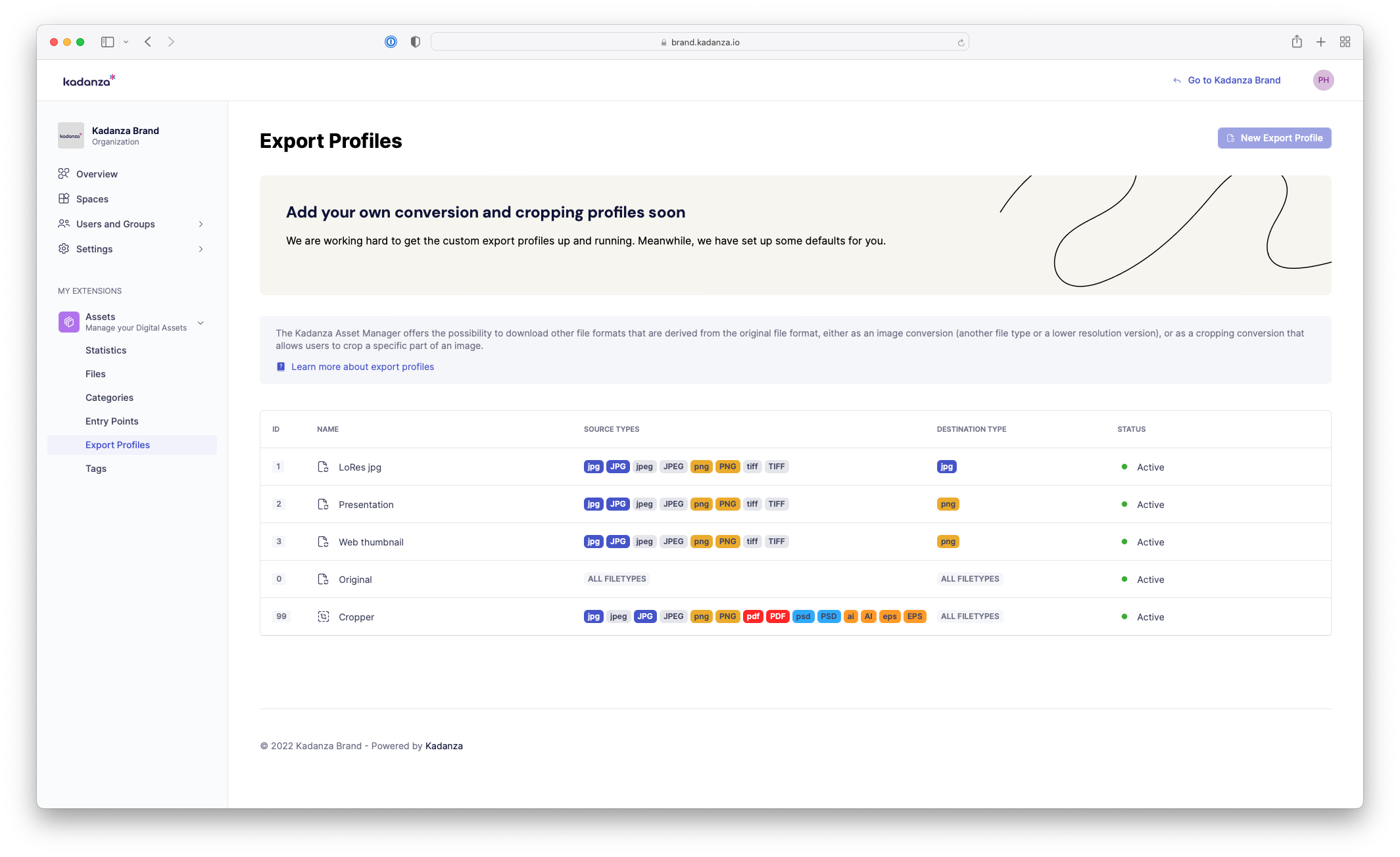Click the Spaces grid icon
The height and width of the screenshot is (857, 1400).
tap(64, 198)
